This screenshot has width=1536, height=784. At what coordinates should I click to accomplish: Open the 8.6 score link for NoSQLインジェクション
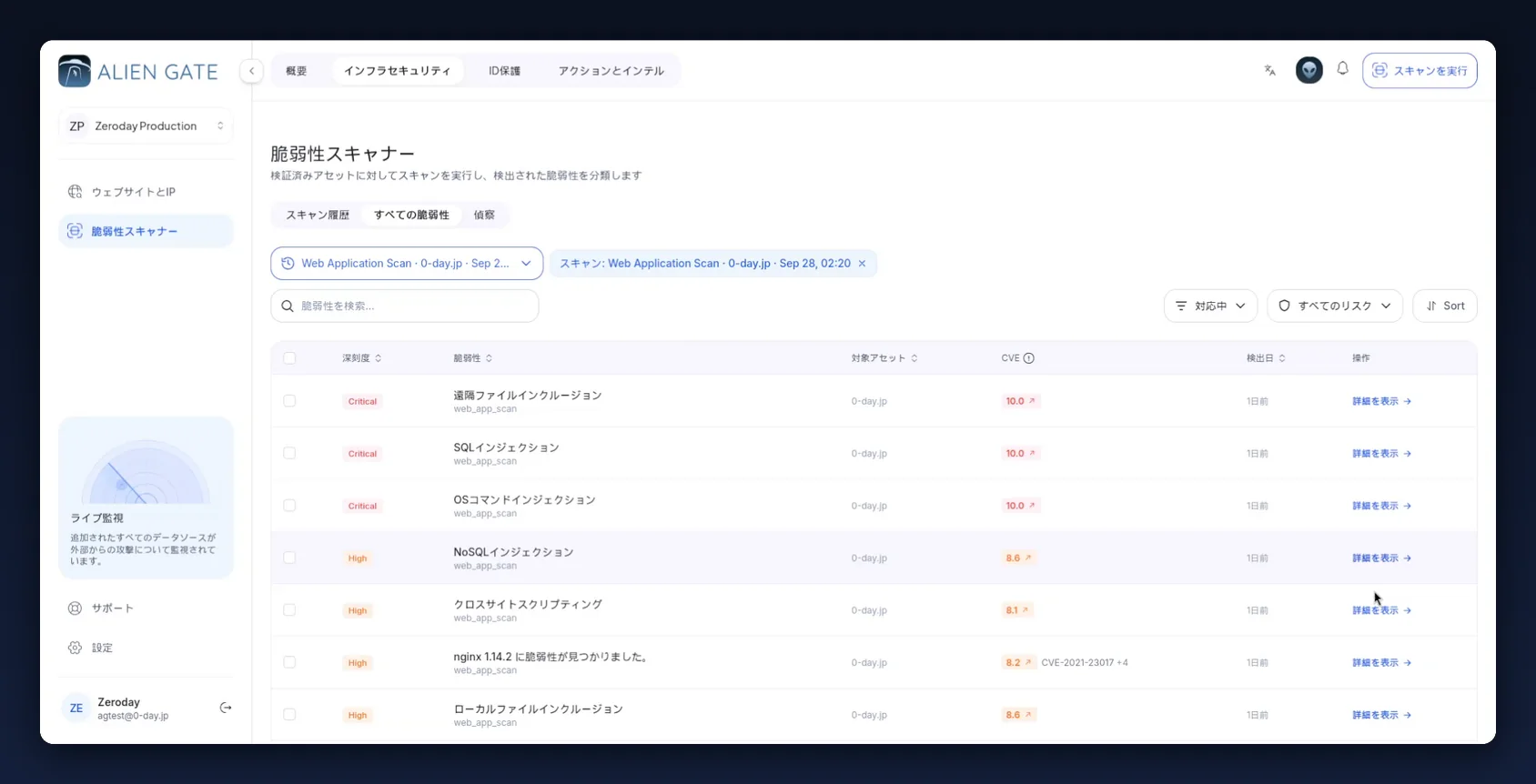coord(1018,558)
